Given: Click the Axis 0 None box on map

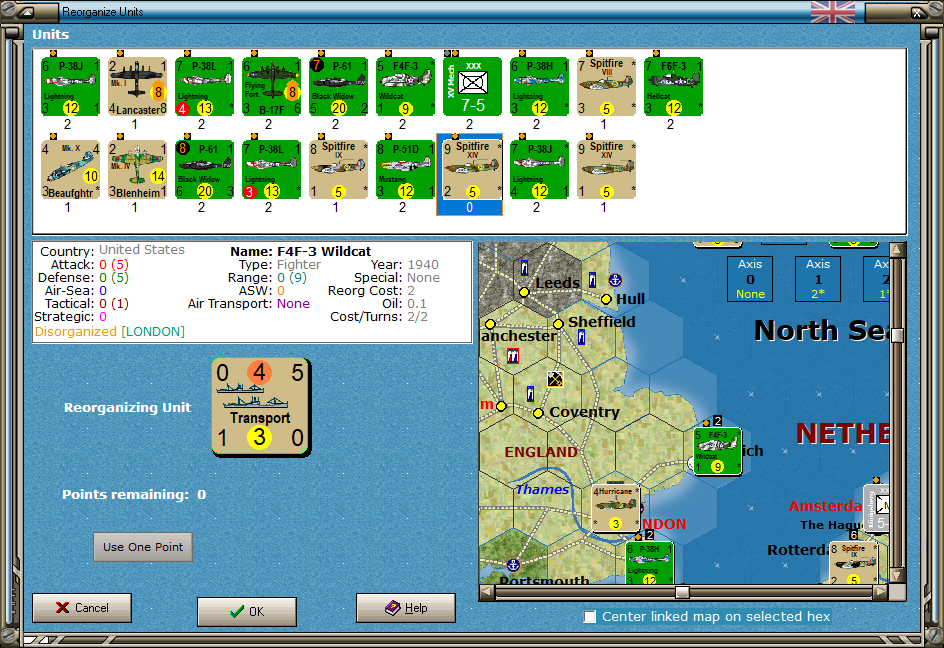Looking at the screenshot, I should pos(750,279).
